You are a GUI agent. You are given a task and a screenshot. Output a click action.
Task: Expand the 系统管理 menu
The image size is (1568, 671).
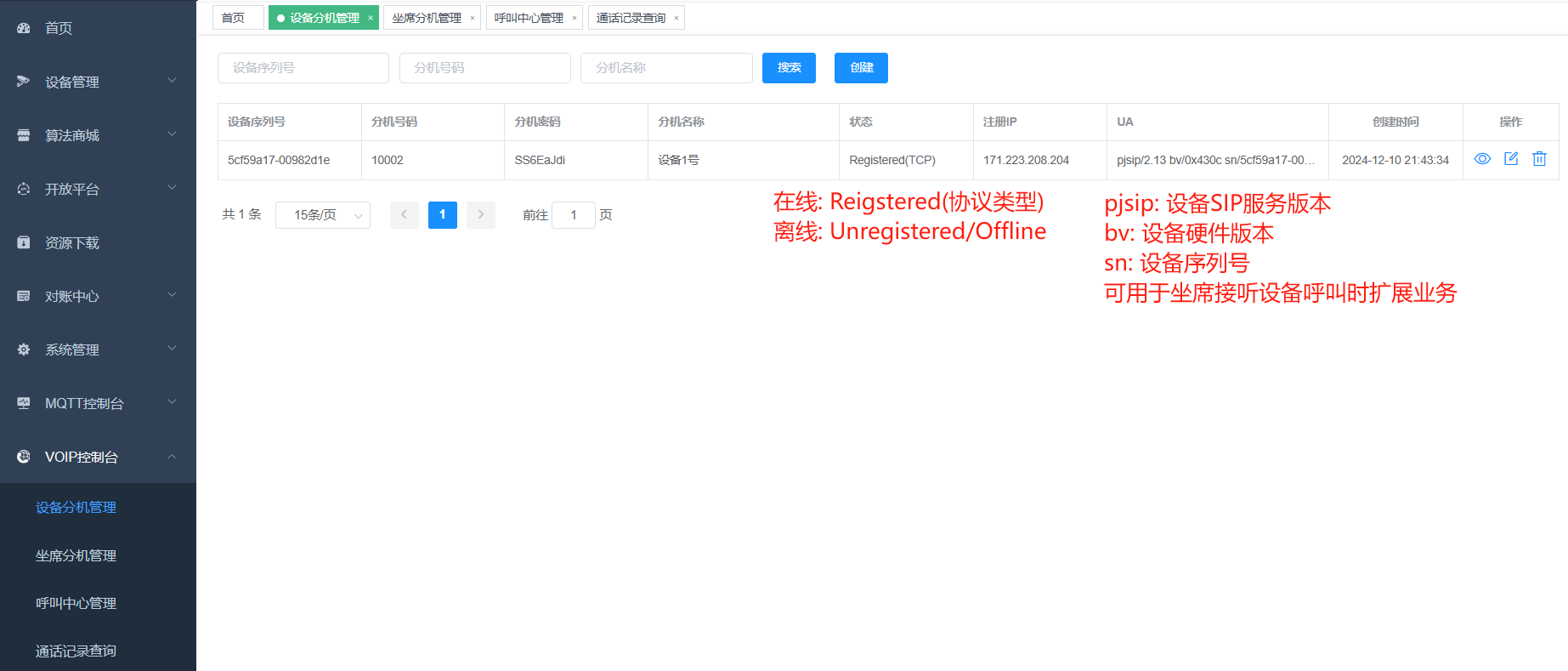click(172, 349)
